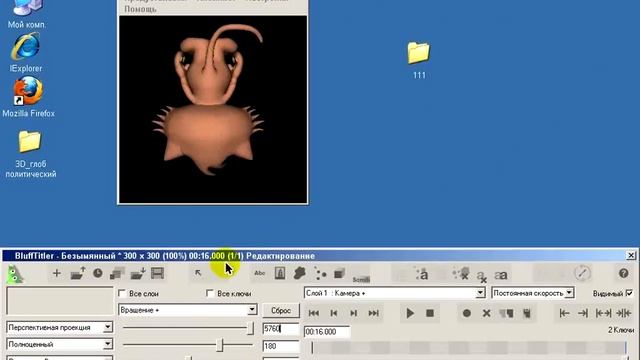
Task: Select the '111' desktop folder
Action: [x=419, y=60]
